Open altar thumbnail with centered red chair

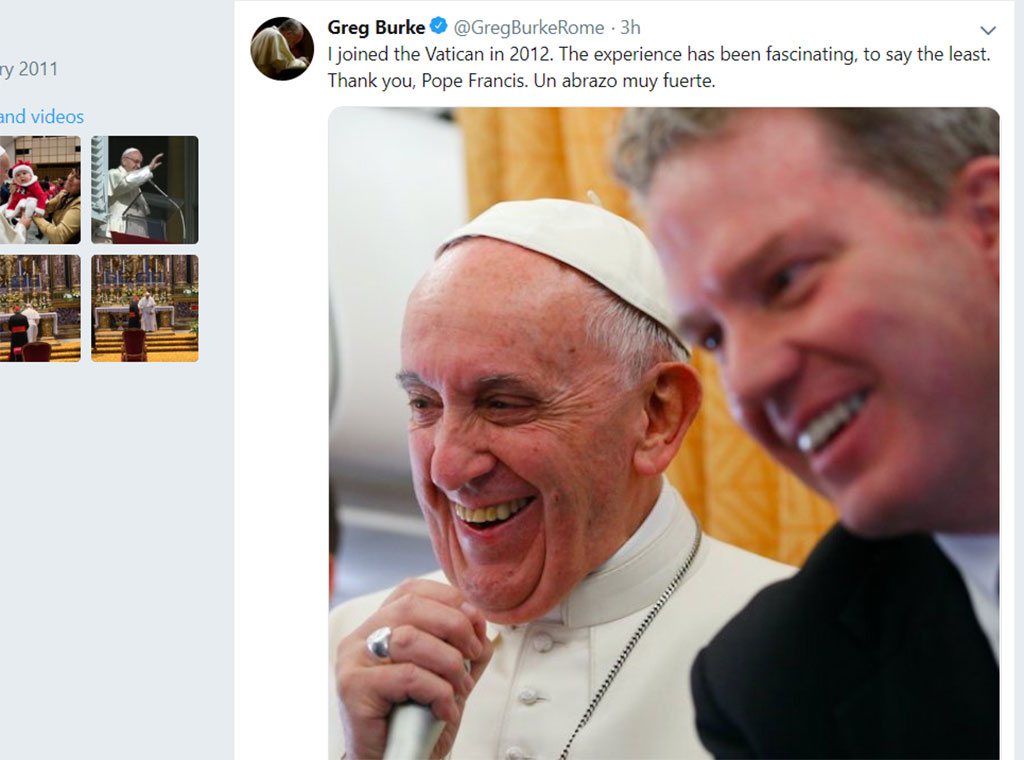point(145,308)
